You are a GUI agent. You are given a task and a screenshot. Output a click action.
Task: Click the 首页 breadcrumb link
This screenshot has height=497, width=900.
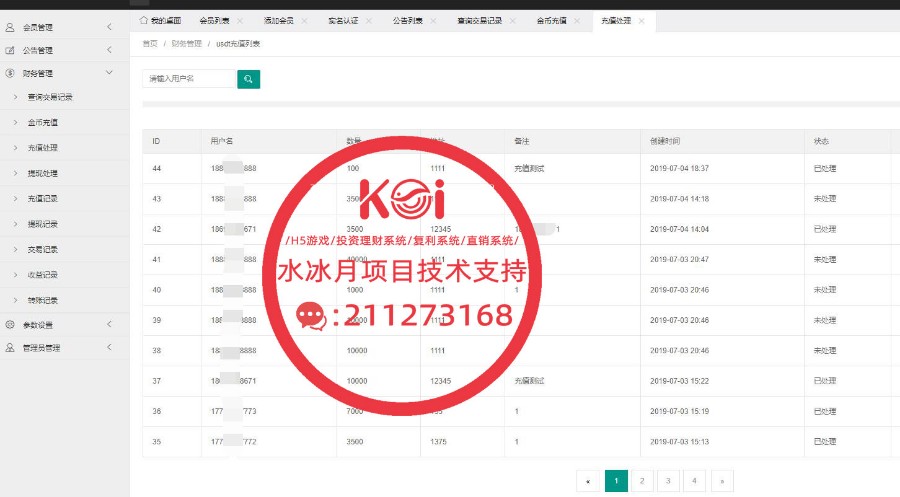click(x=150, y=44)
